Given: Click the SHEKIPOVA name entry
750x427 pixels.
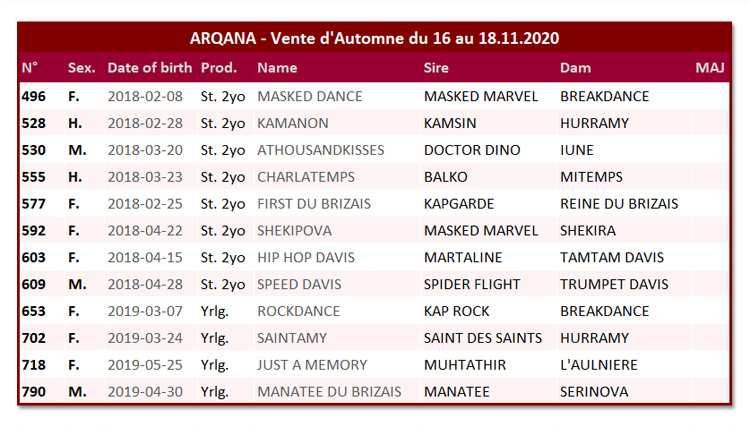Looking at the screenshot, I should [x=294, y=230].
